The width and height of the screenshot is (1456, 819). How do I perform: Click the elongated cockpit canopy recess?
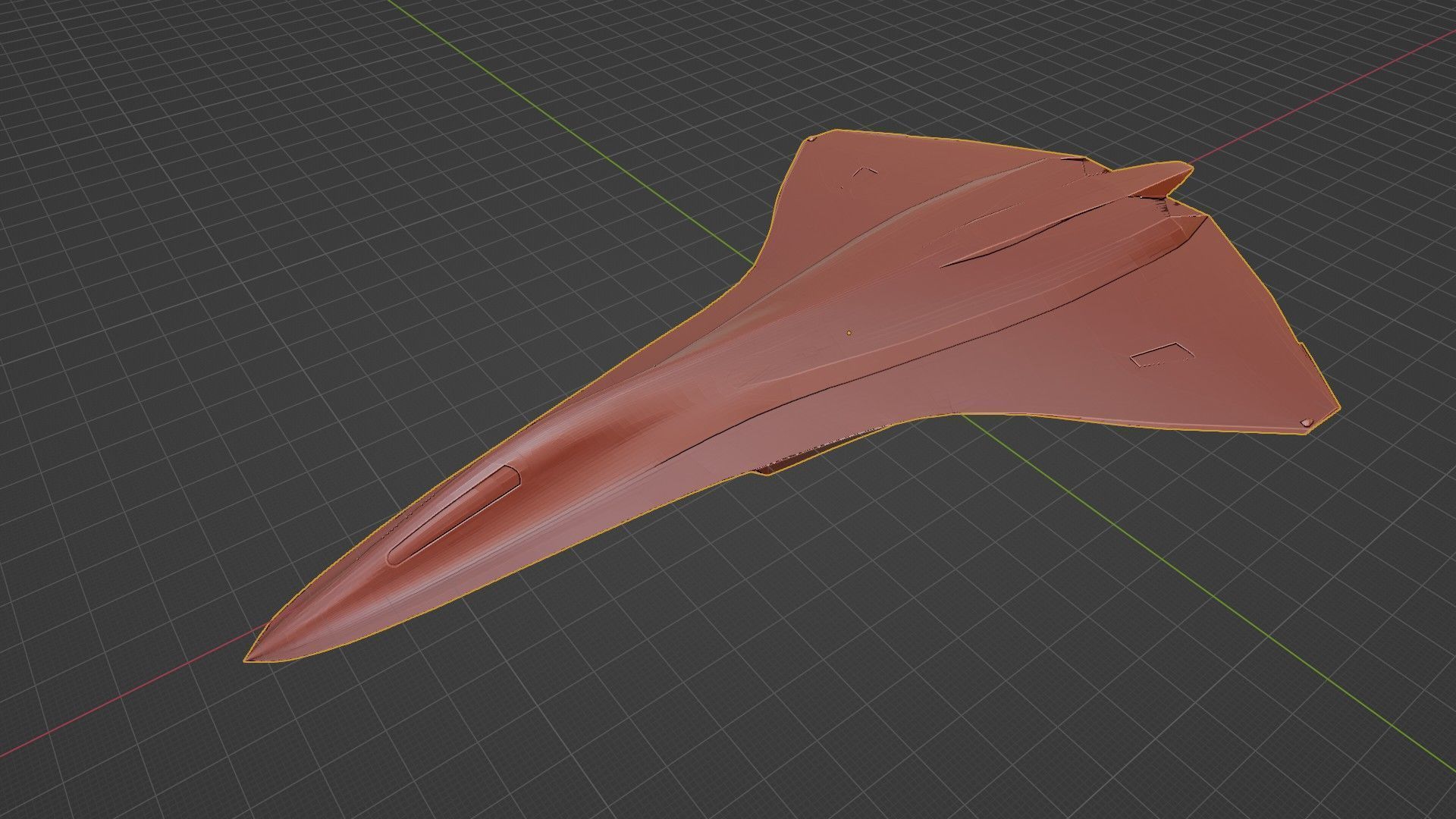tap(453, 515)
